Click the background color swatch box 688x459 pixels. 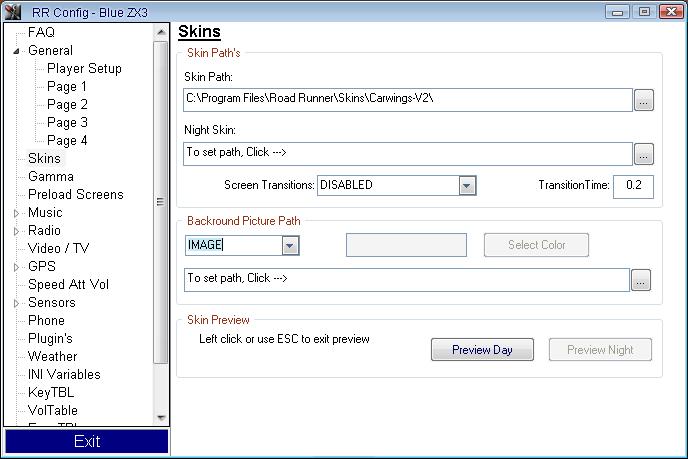pyautogui.click(x=406, y=245)
